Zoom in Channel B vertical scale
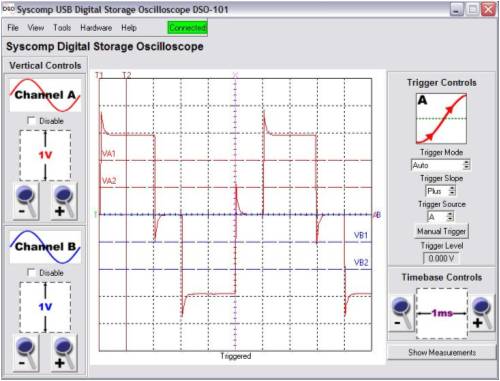500x381 pixels. (x=64, y=353)
